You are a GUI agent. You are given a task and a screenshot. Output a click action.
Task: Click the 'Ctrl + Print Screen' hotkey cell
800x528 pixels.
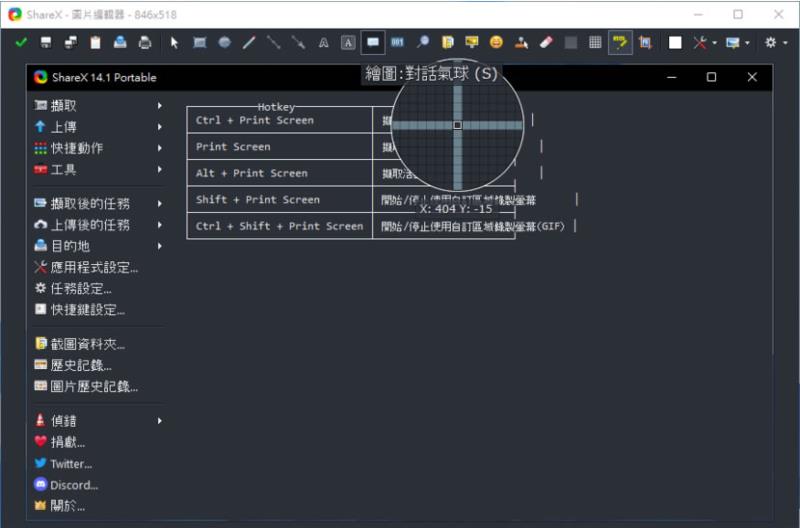pyautogui.click(x=280, y=120)
